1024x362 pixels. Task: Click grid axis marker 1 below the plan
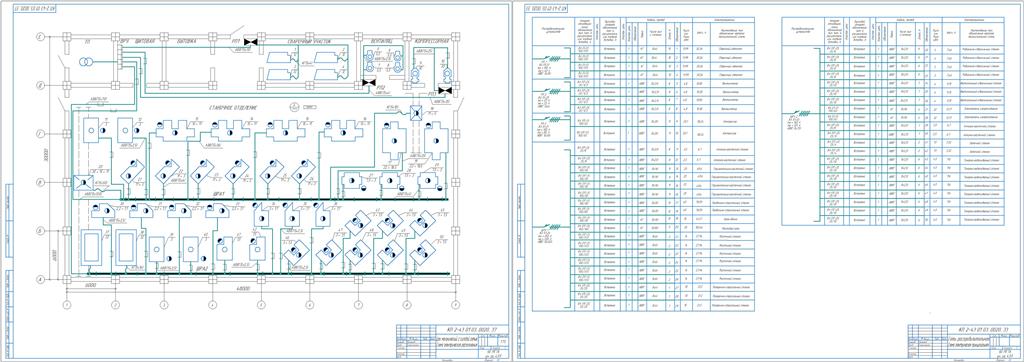[x=67, y=304]
